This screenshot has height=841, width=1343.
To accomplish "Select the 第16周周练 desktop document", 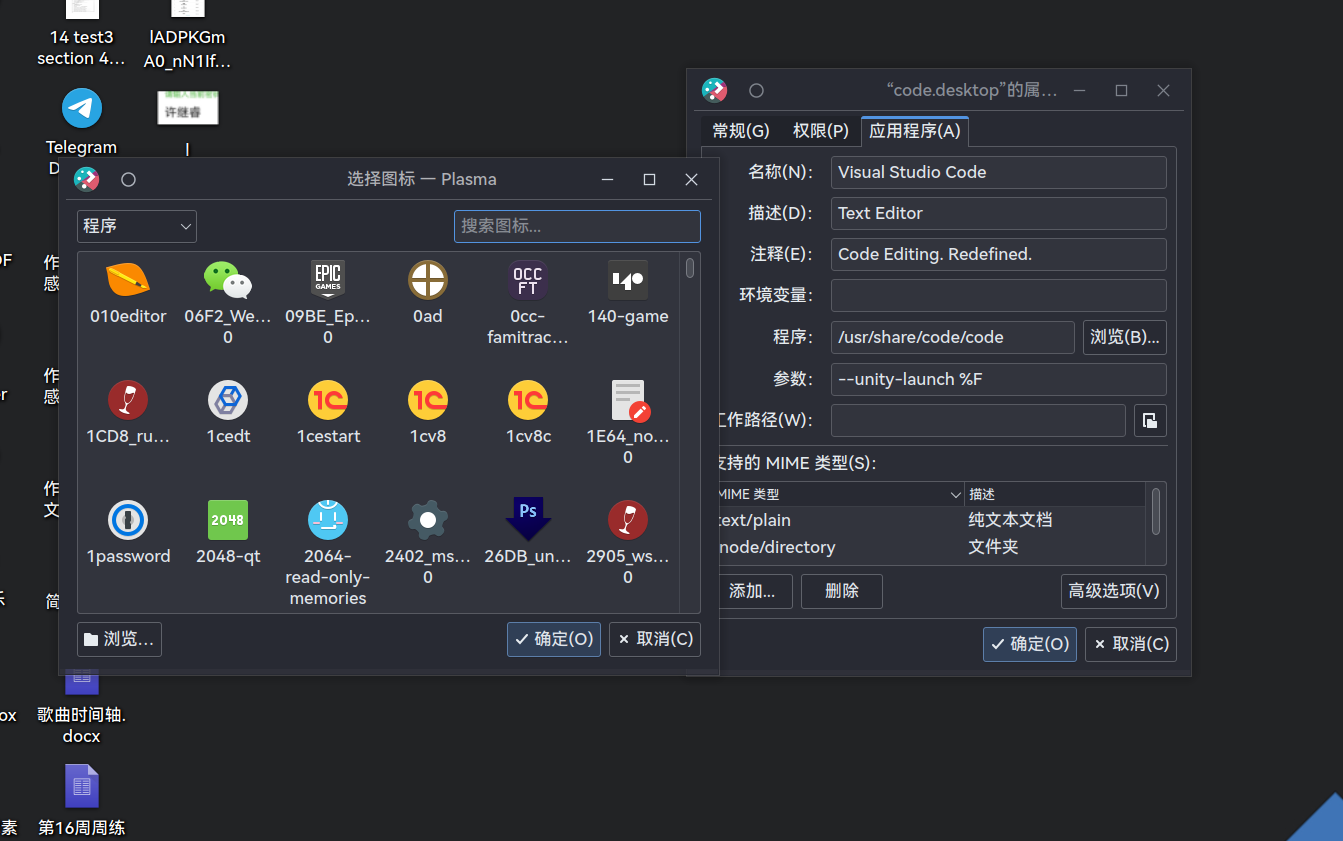I will [82, 801].
